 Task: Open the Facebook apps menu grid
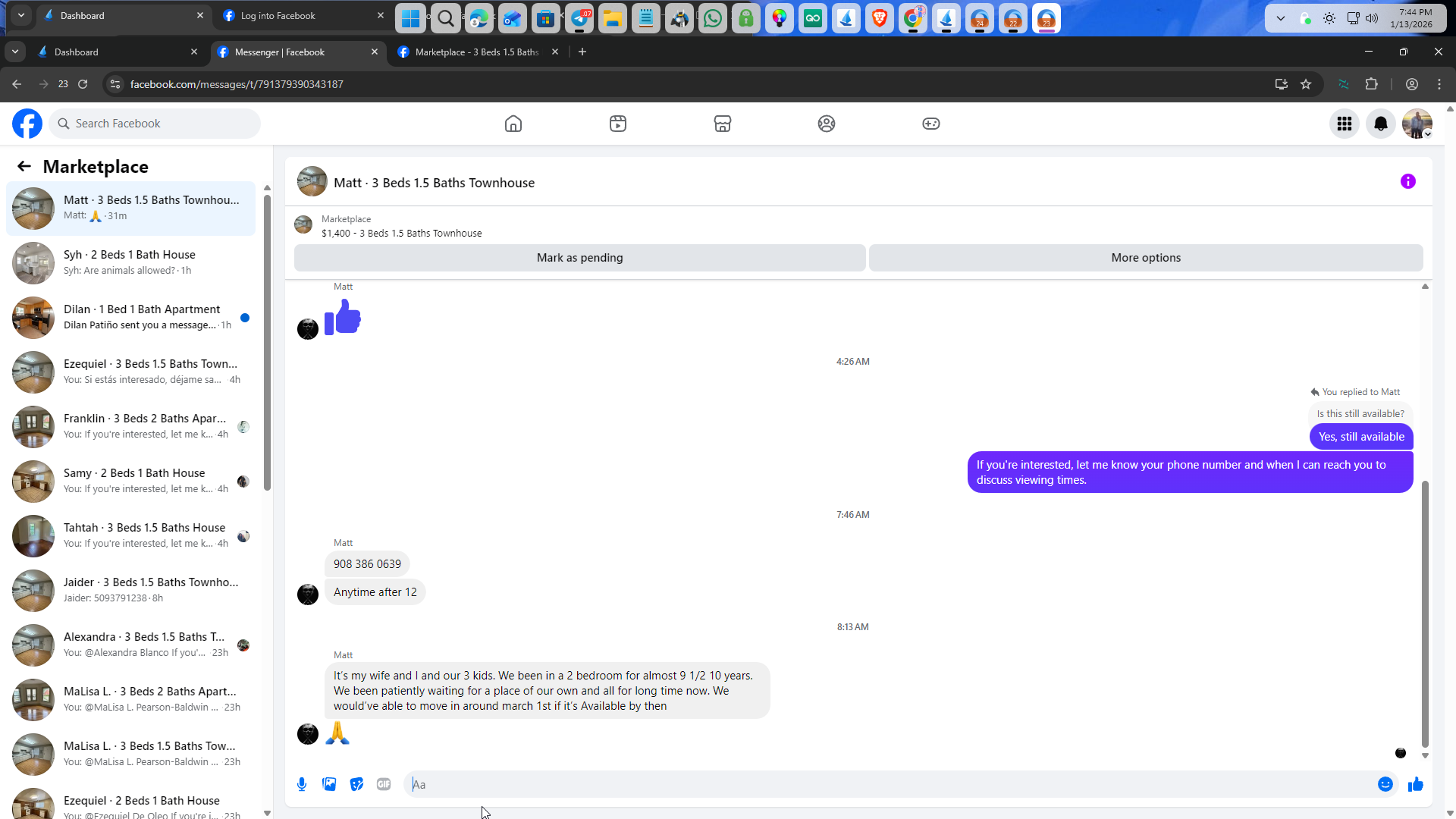tap(1344, 124)
